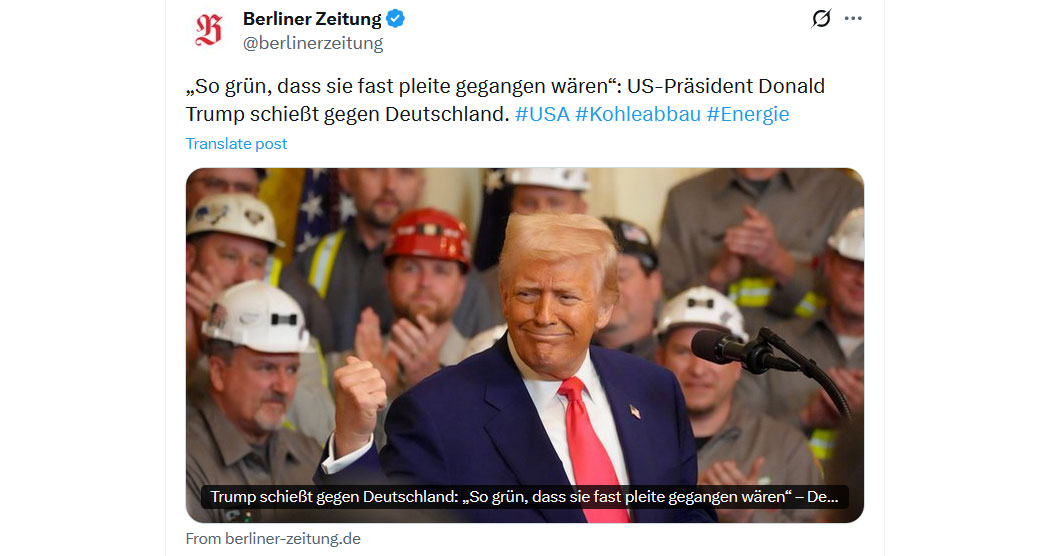This screenshot has width=1050, height=556.
Task: Open the @berlinerzeitung handle link
Action: click(313, 43)
